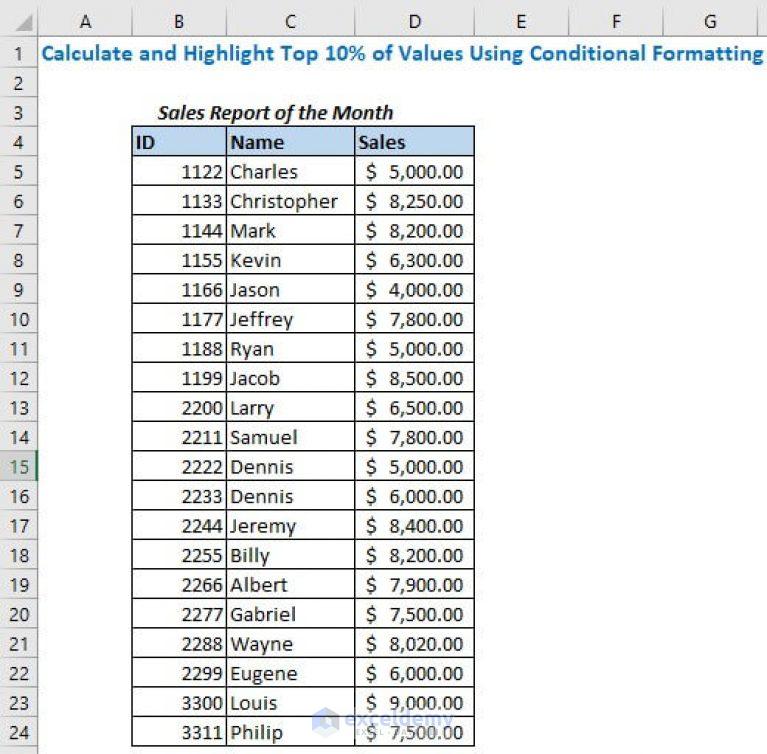Select the $ 7,900.00 sales cell
This screenshot has width=767, height=754.
pyautogui.click(x=414, y=585)
